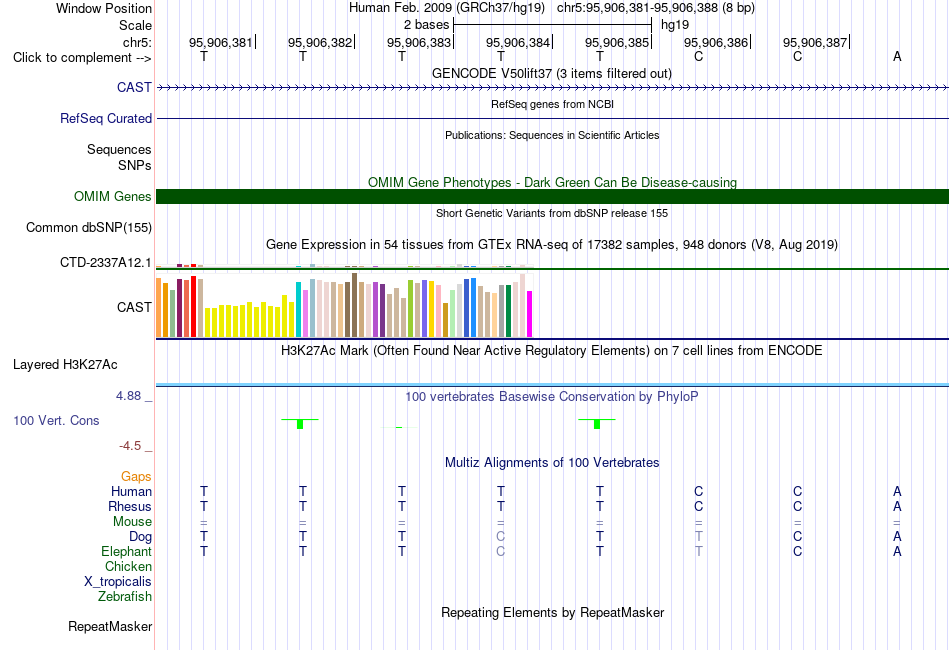Screen dimensions: 950x650
Task: Click ruler position '95,906,382'
Action: [x=319, y=42]
